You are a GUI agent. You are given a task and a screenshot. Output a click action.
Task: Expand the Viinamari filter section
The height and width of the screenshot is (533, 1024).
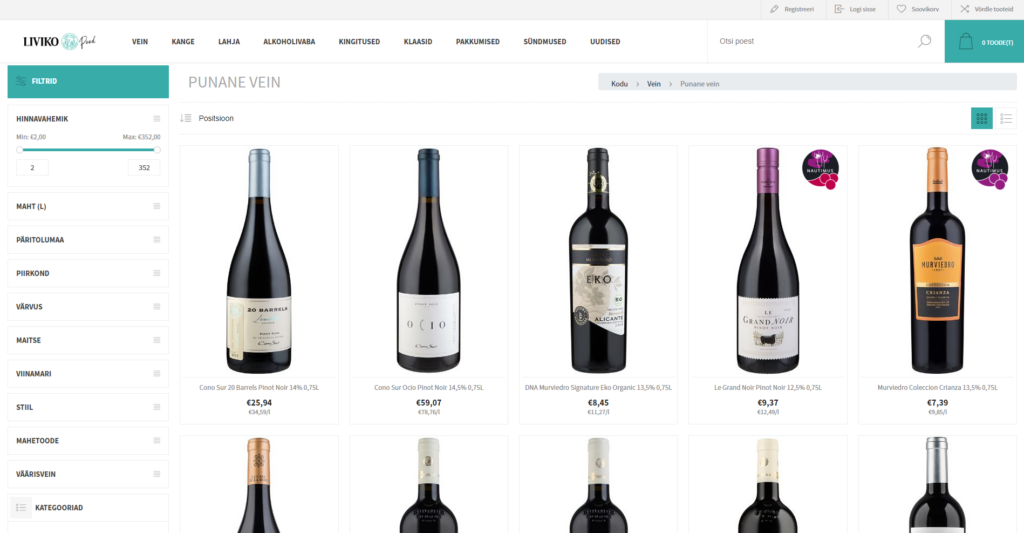(x=88, y=374)
